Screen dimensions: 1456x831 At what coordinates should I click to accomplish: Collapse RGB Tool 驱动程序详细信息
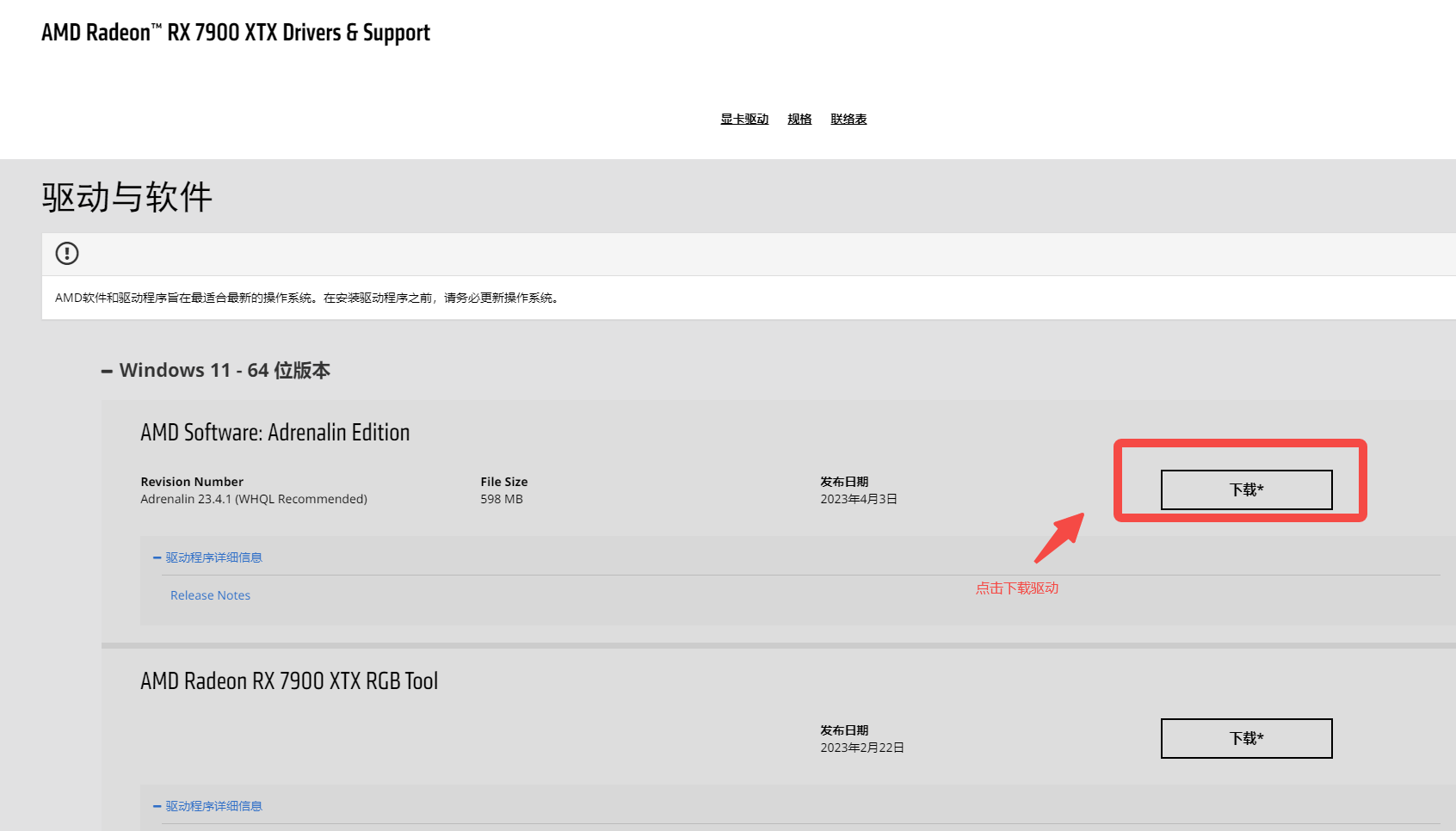pyautogui.click(x=207, y=806)
